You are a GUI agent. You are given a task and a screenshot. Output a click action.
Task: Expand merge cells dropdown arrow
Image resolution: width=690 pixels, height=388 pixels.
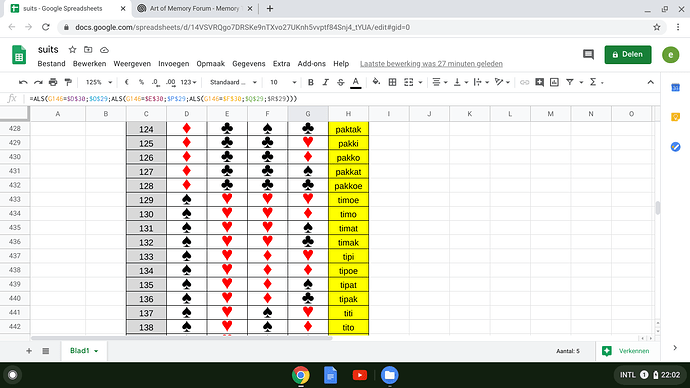(420, 82)
